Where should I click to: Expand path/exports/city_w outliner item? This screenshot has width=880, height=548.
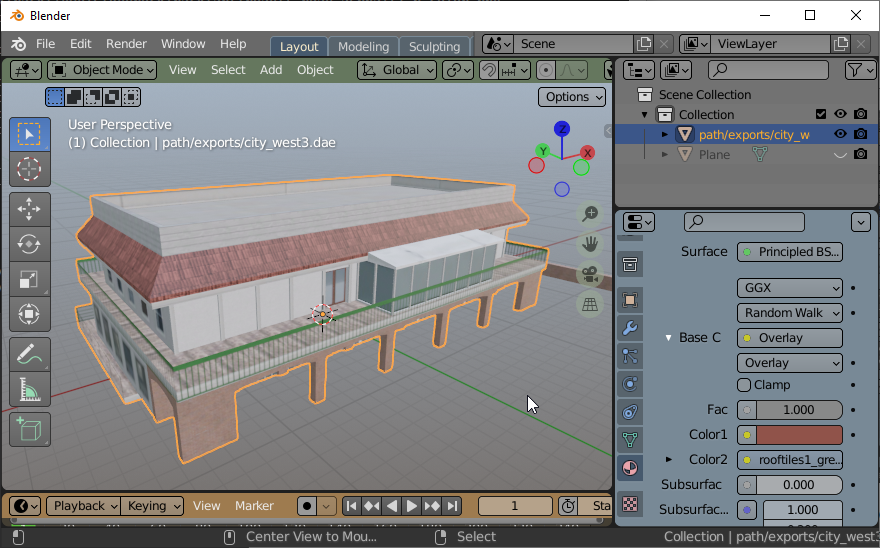point(664,135)
